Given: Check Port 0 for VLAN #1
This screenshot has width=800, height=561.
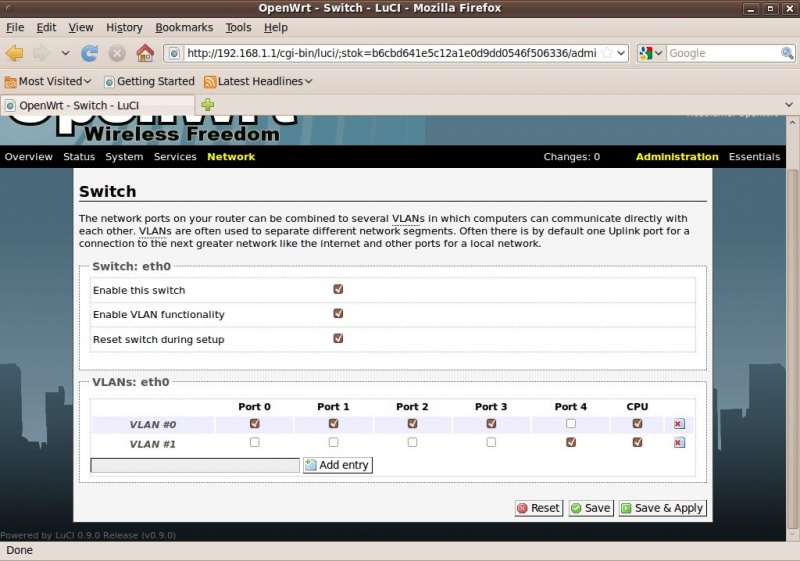Looking at the screenshot, I should point(254,442).
